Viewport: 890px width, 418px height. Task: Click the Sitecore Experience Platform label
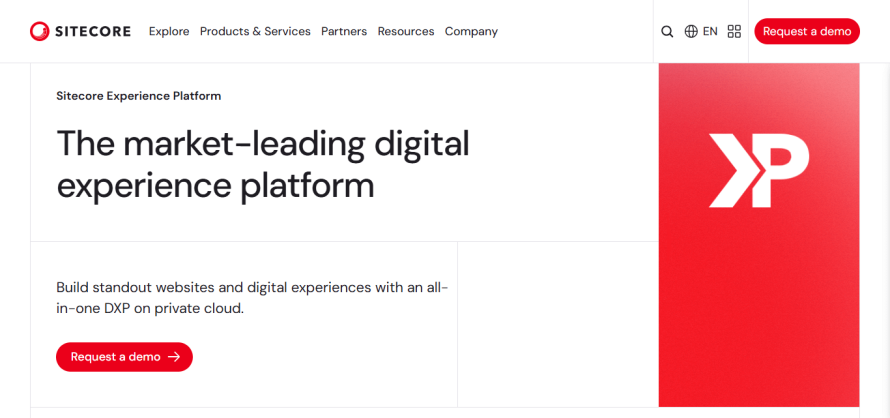[138, 96]
